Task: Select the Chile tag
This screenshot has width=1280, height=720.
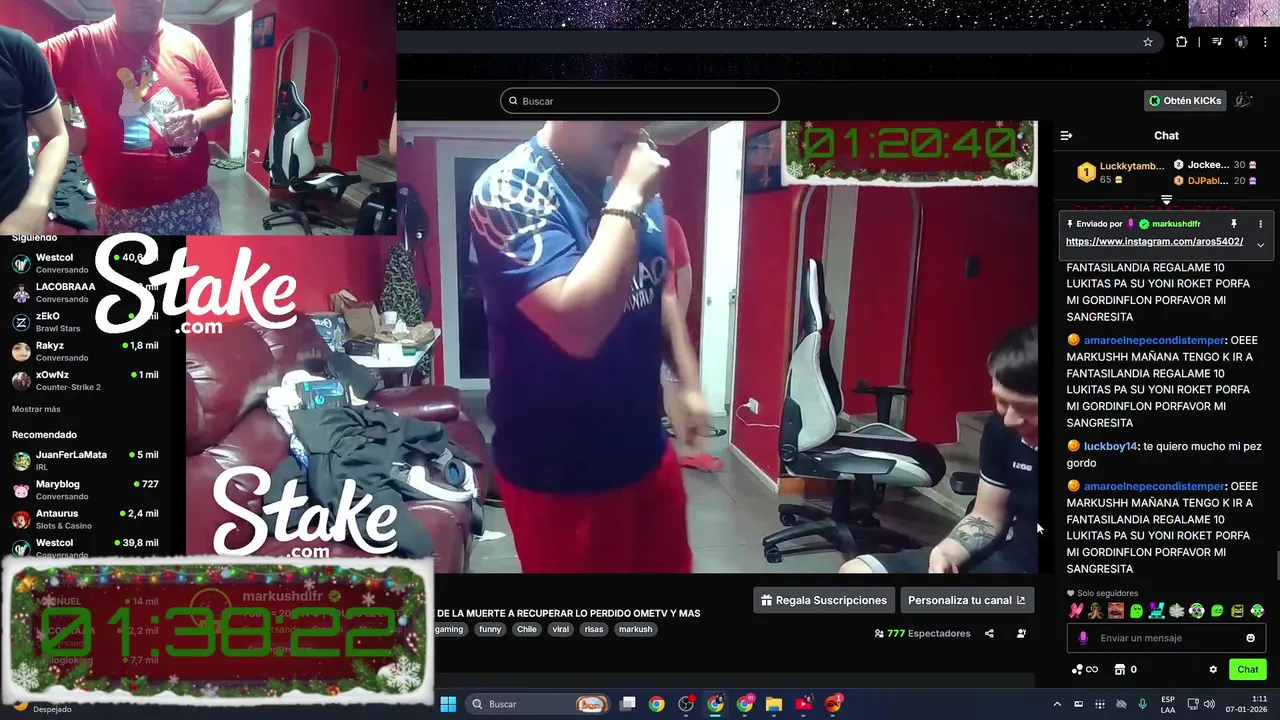Action: coord(527,629)
